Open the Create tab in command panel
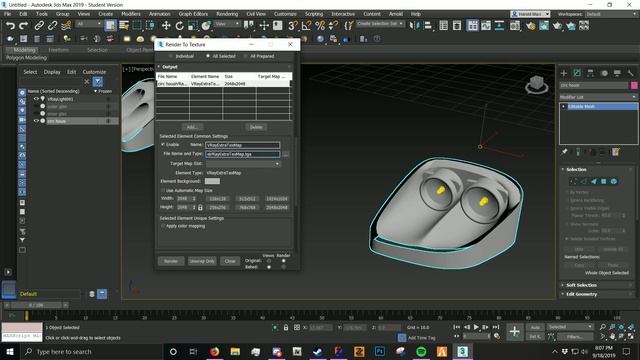Image resolution: width=640 pixels, height=360 pixels. pyautogui.click(x=564, y=73)
